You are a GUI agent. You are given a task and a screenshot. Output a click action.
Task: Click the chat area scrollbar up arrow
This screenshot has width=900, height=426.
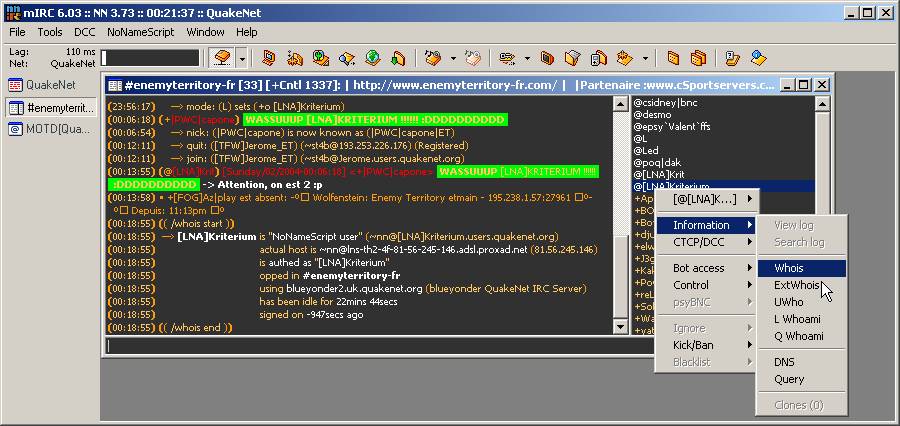pyautogui.click(x=620, y=104)
